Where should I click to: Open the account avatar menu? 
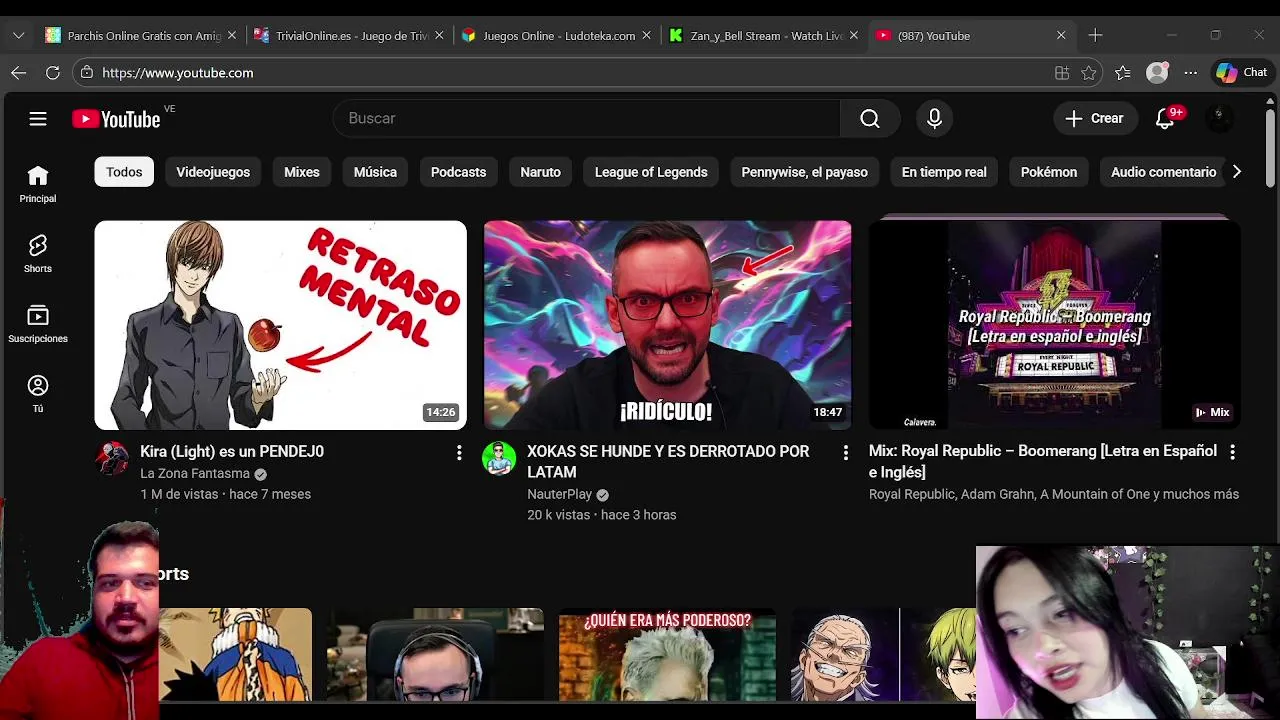(x=1218, y=118)
